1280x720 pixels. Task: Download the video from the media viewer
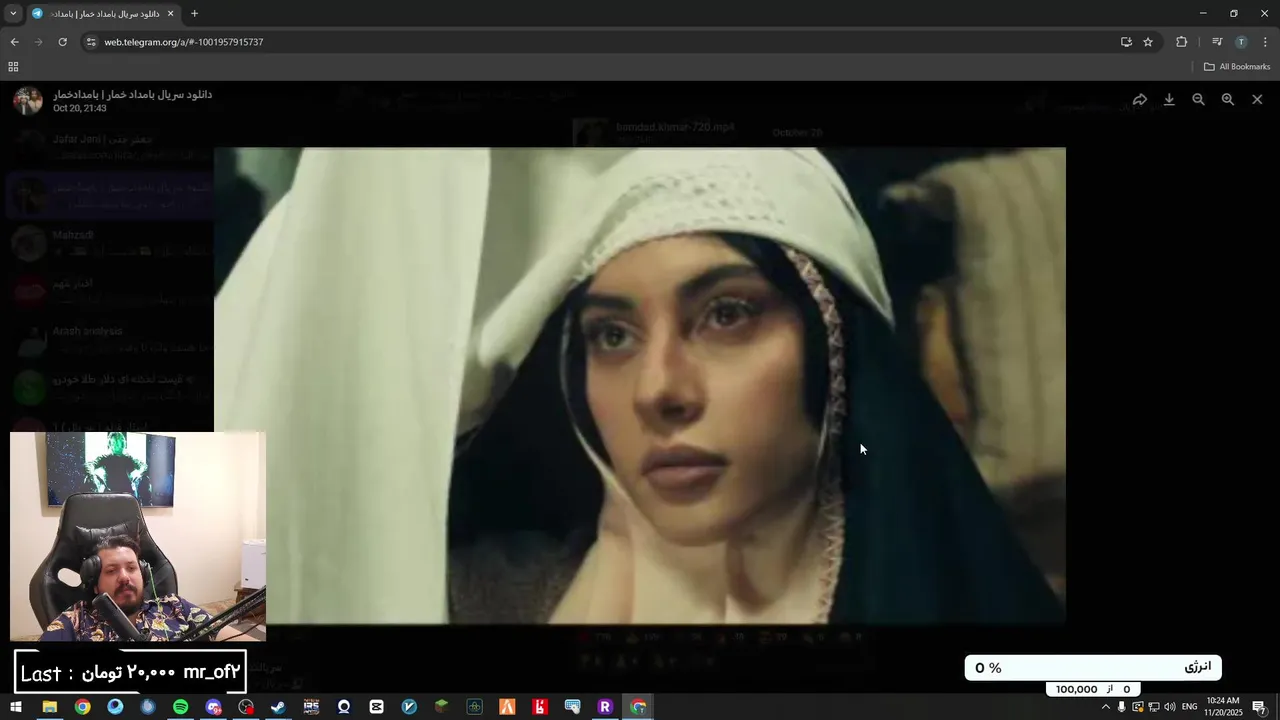pyautogui.click(x=1169, y=100)
